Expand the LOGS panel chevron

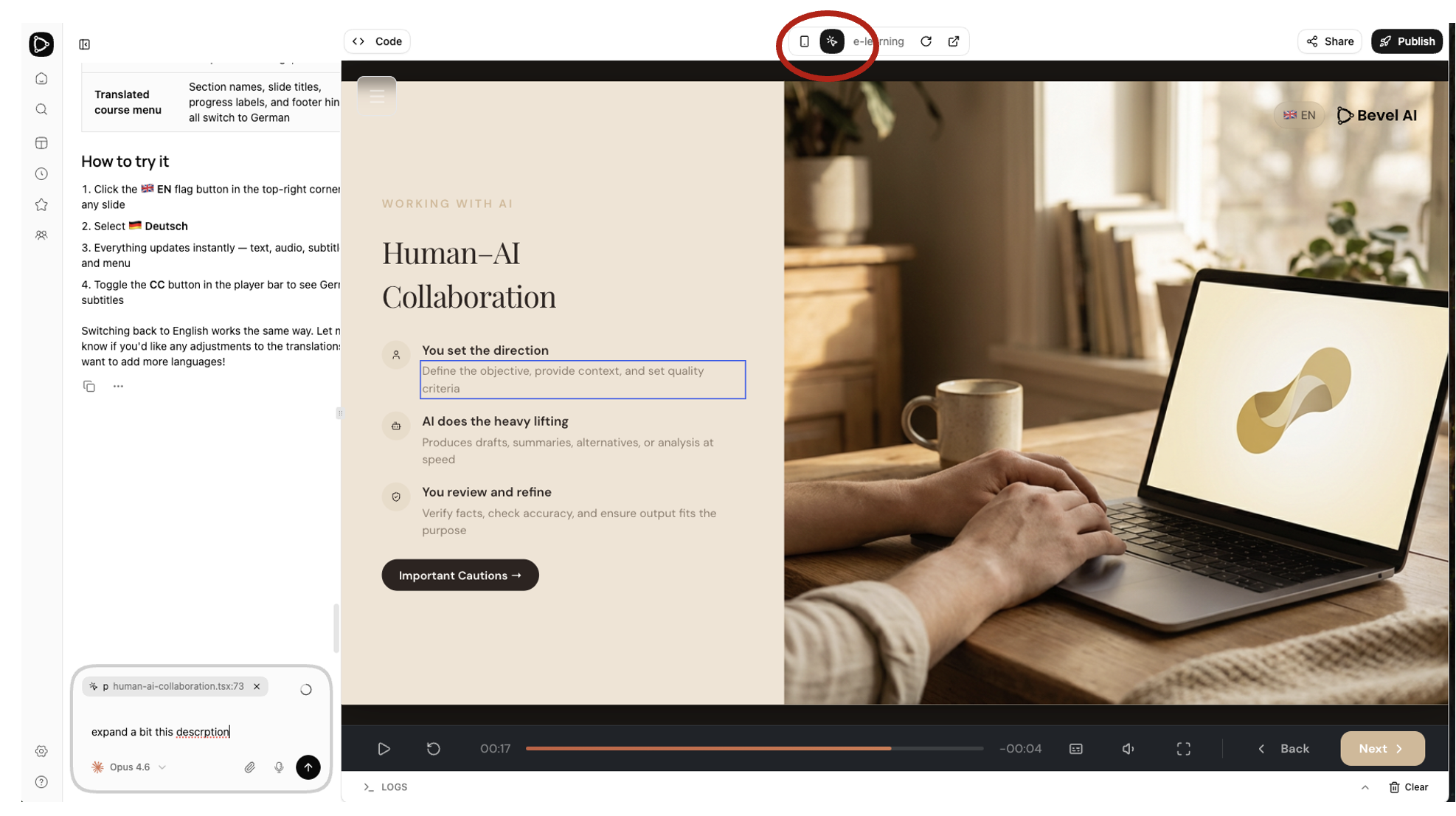[x=1365, y=787]
